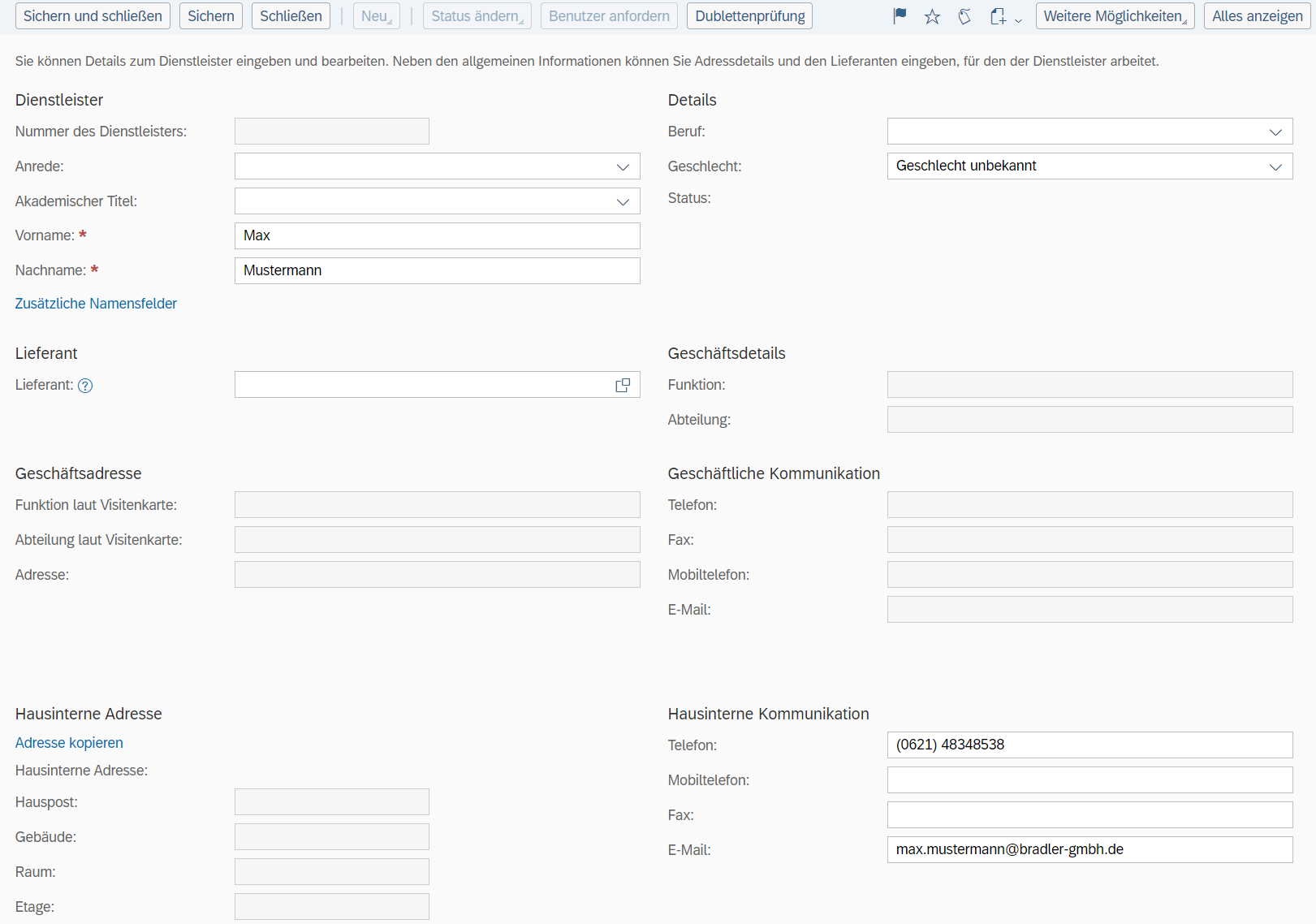The height and width of the screenshot is (924, 1316).
Task: Click the Hausinterne Fax field
Action: click(1090, 815)
